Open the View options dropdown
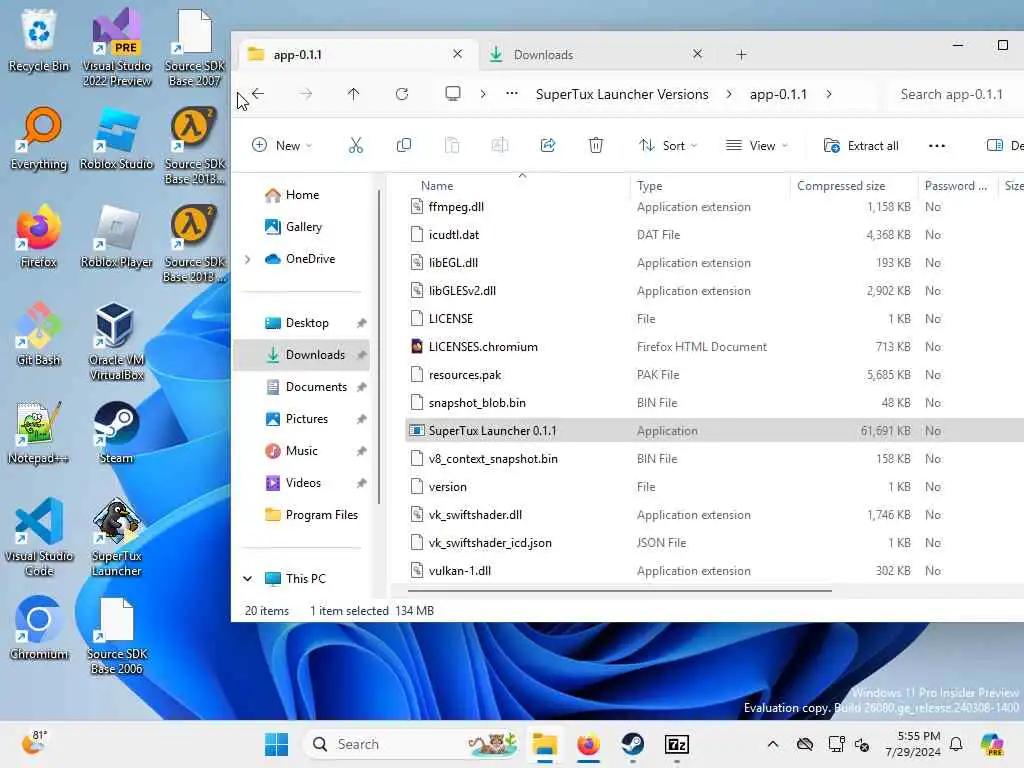 [757, 146]
